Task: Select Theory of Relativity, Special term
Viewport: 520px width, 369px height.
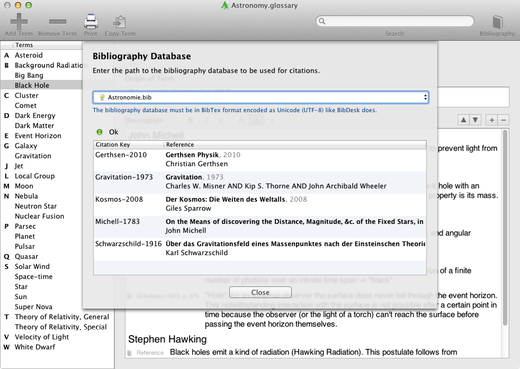Action: (61, 327)
